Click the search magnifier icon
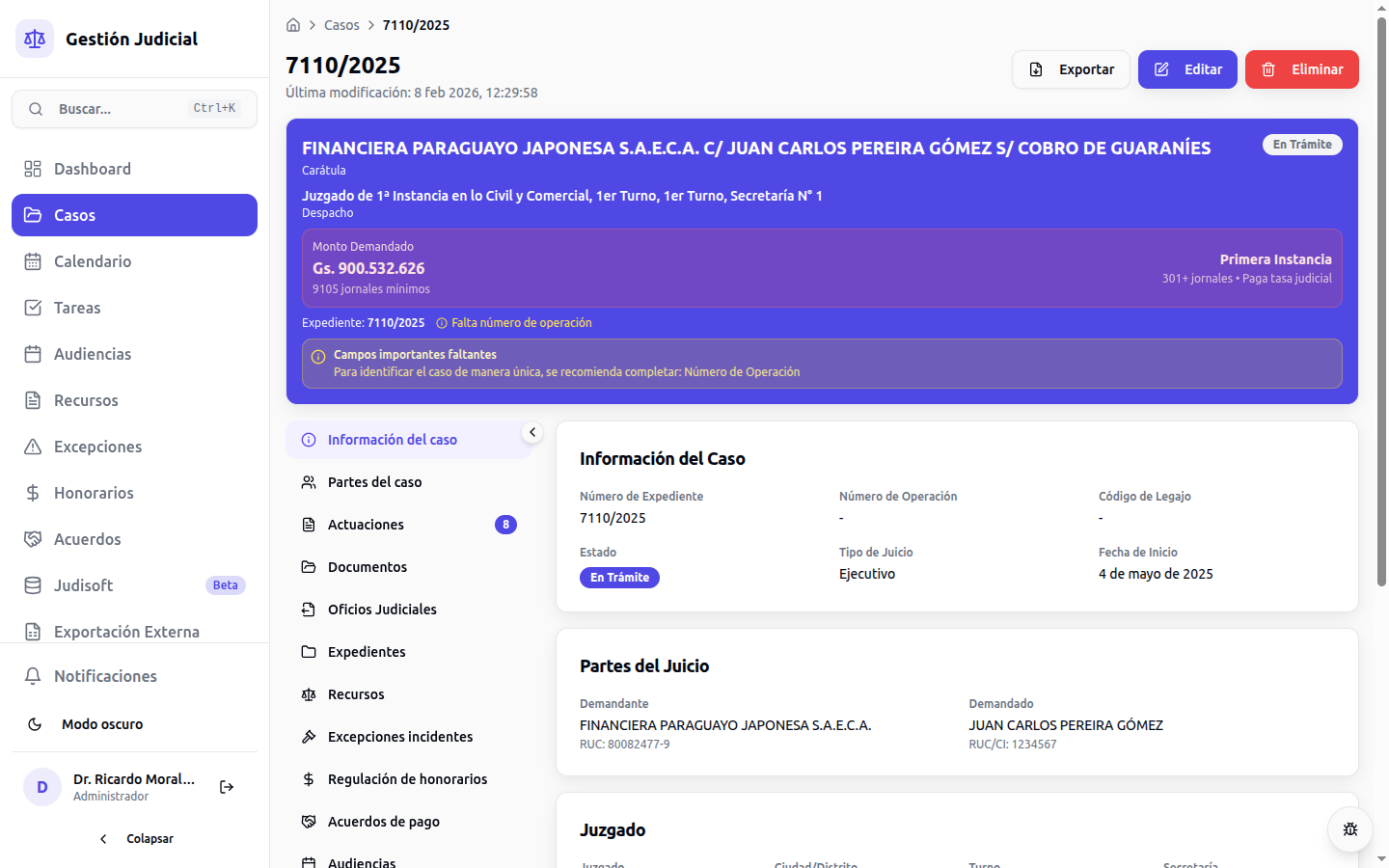 coord(36,109)
